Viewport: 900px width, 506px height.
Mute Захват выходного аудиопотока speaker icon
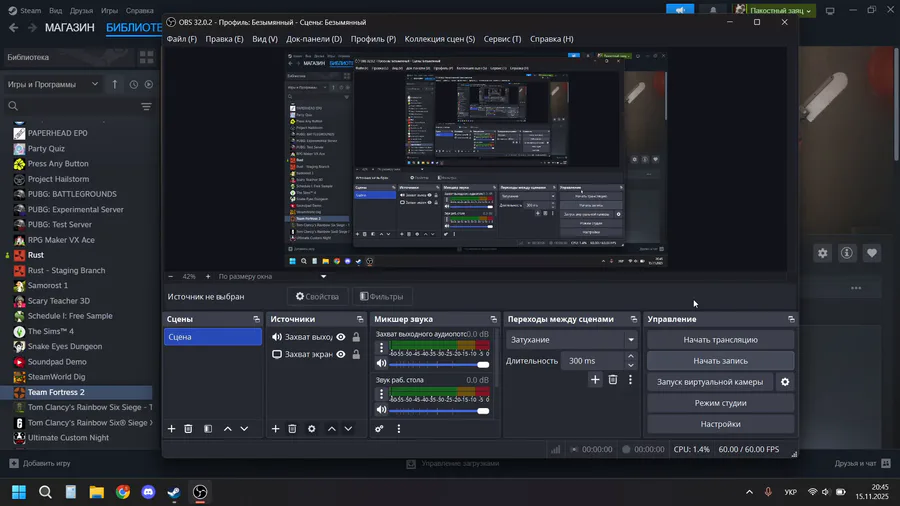[381, 363]
